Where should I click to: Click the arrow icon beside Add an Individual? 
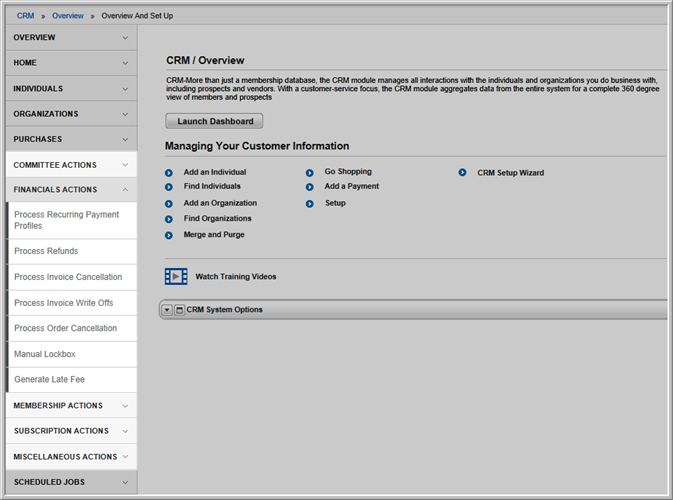tap(169, 173)
